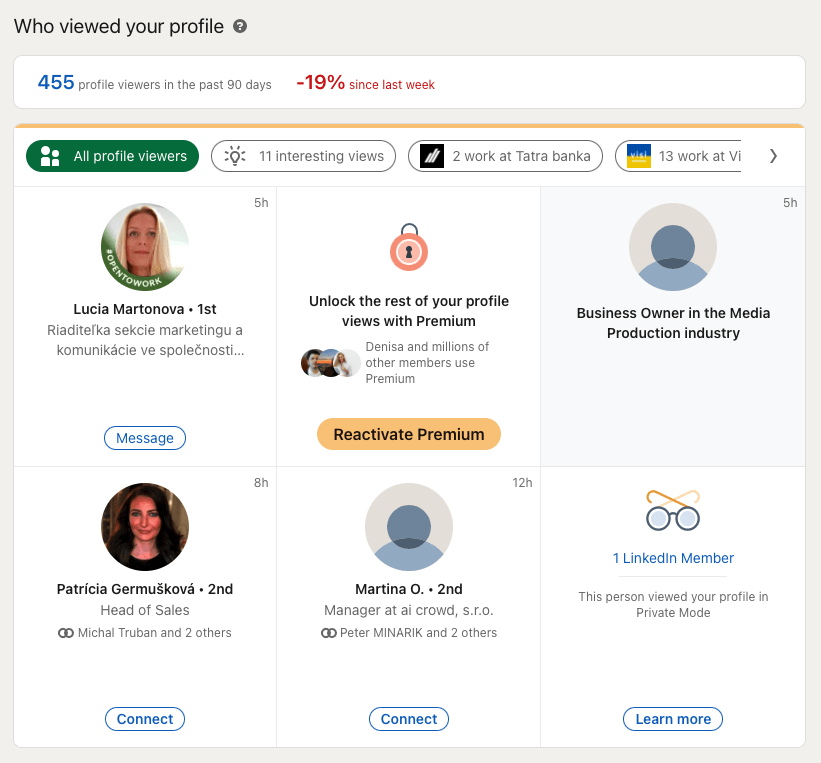Screen dimensions: 821x763
Task: Click the -19% since last week stat
Action: pos(365,83)
